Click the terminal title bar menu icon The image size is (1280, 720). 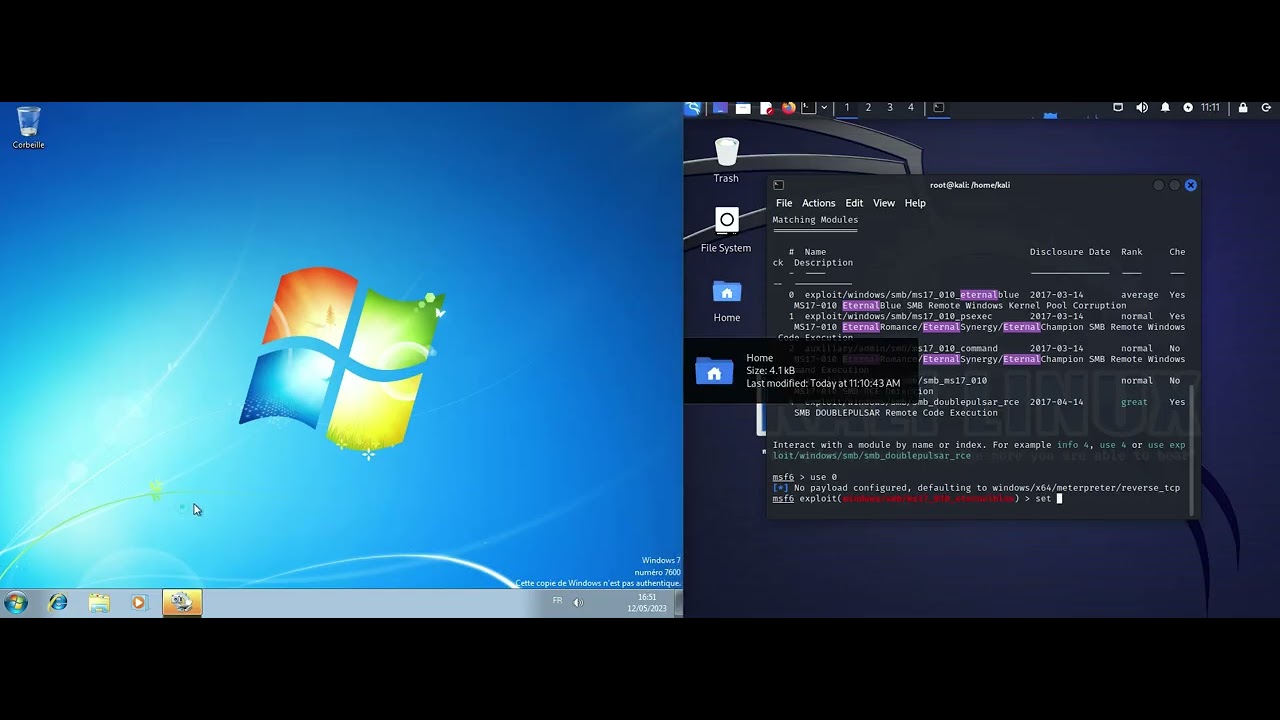[779, 185]
